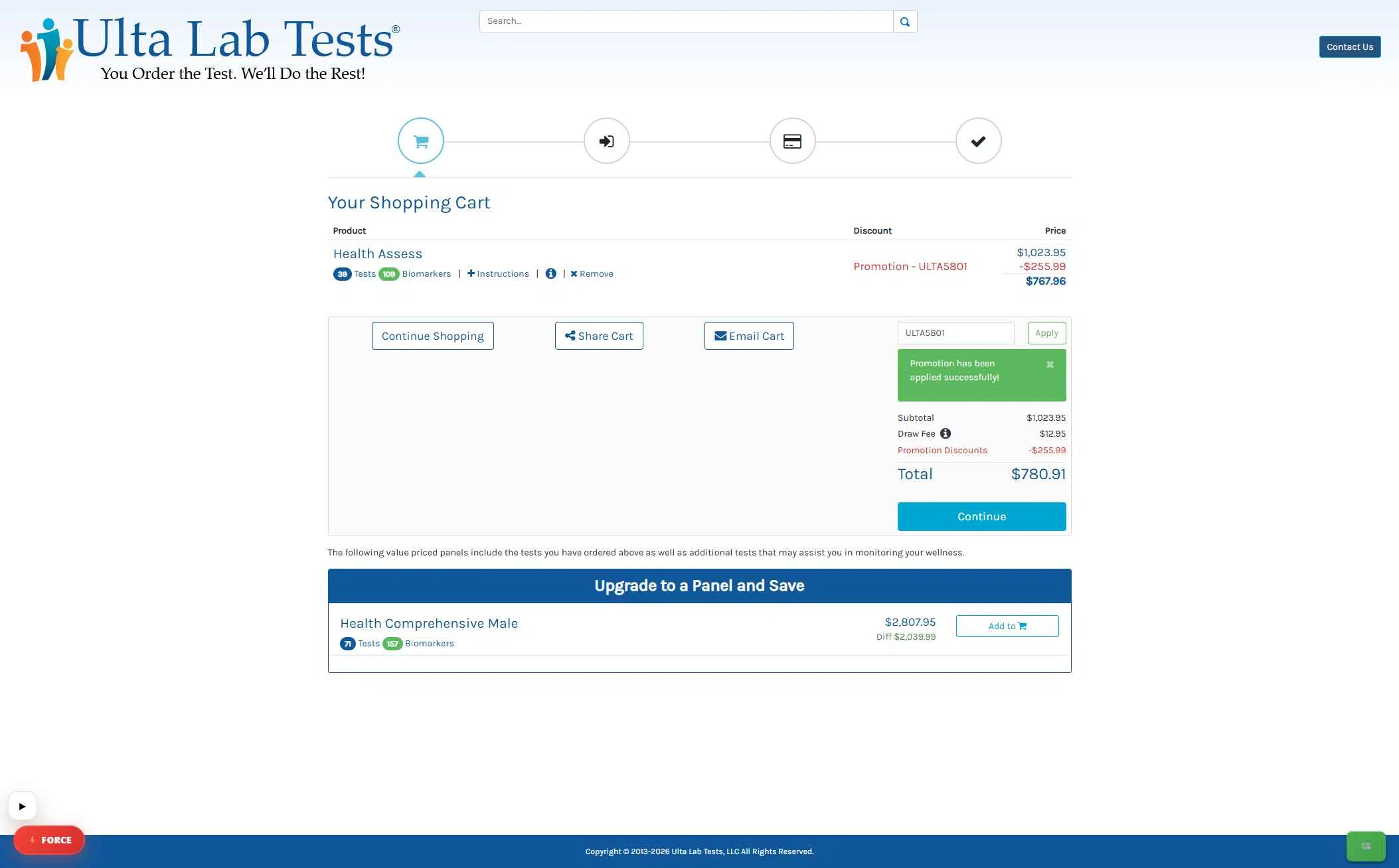
Task: Click the search magnifier icon
Action: point(904,21)
